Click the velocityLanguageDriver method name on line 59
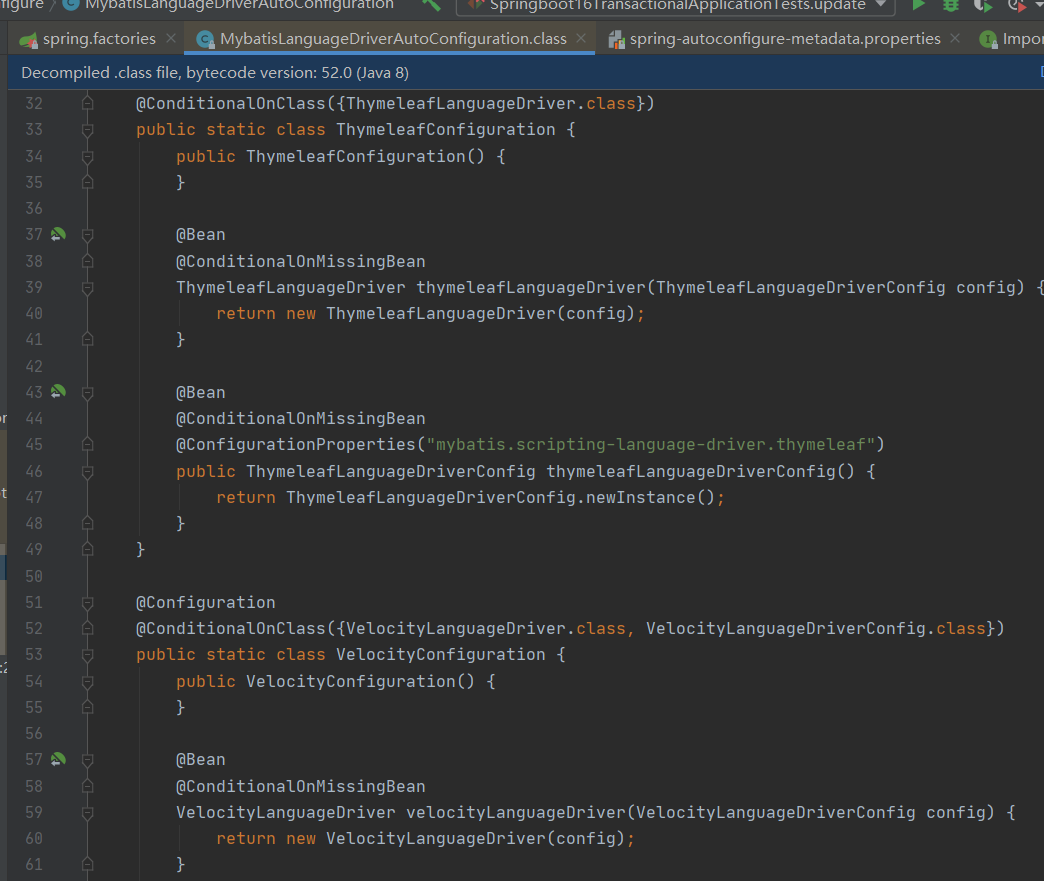 [x=516, y=812]
